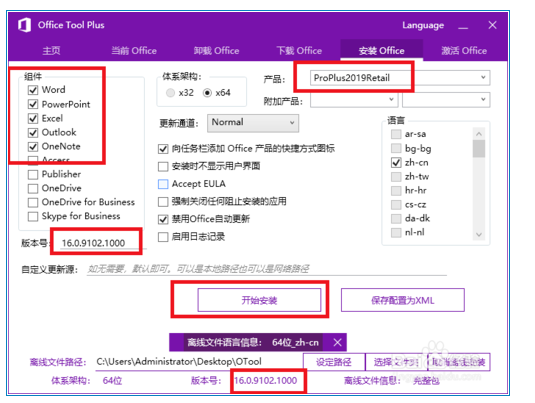This screenshot has width=535, height=403.
Task: Open the first 附加产品 dropdown
Action: [354, 100]
